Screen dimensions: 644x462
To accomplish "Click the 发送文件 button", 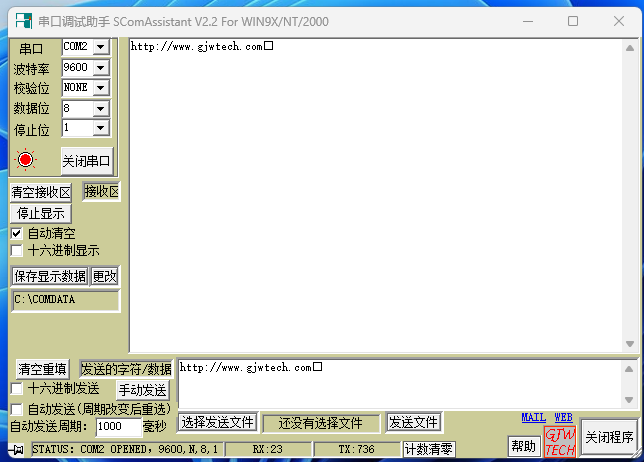I will click(x=414, y=422).
